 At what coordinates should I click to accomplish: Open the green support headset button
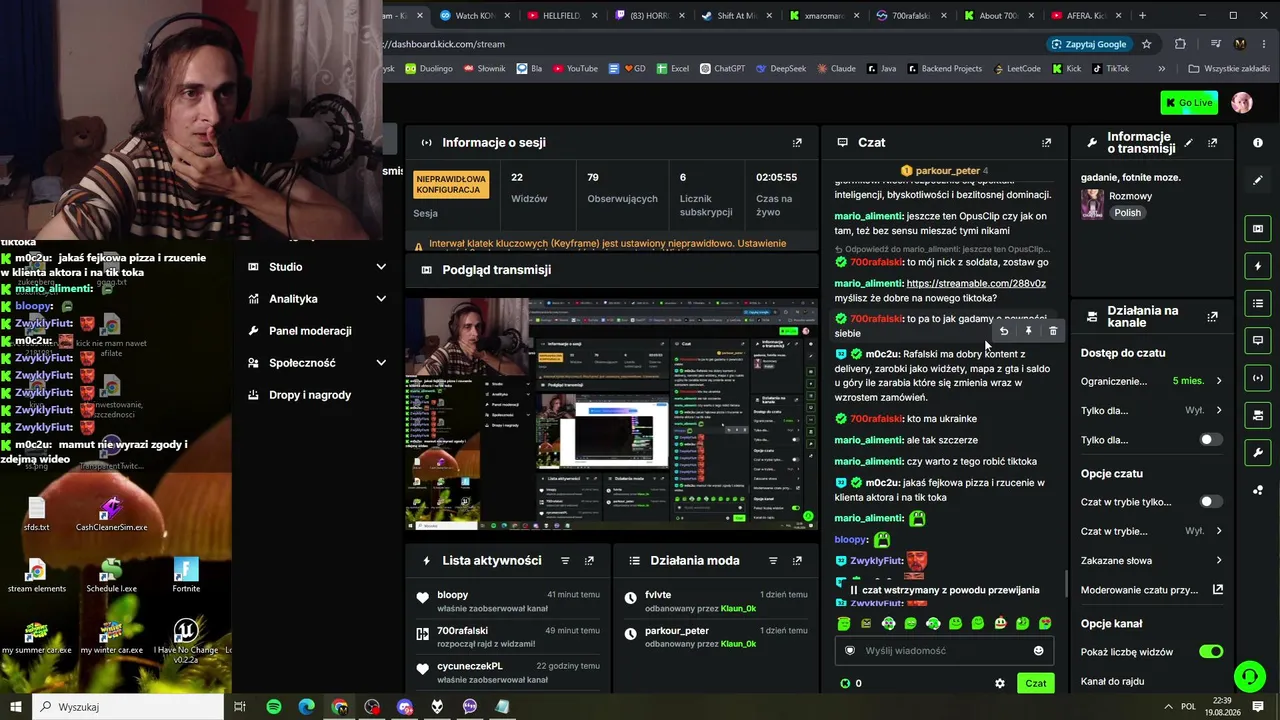[1249, 677]
